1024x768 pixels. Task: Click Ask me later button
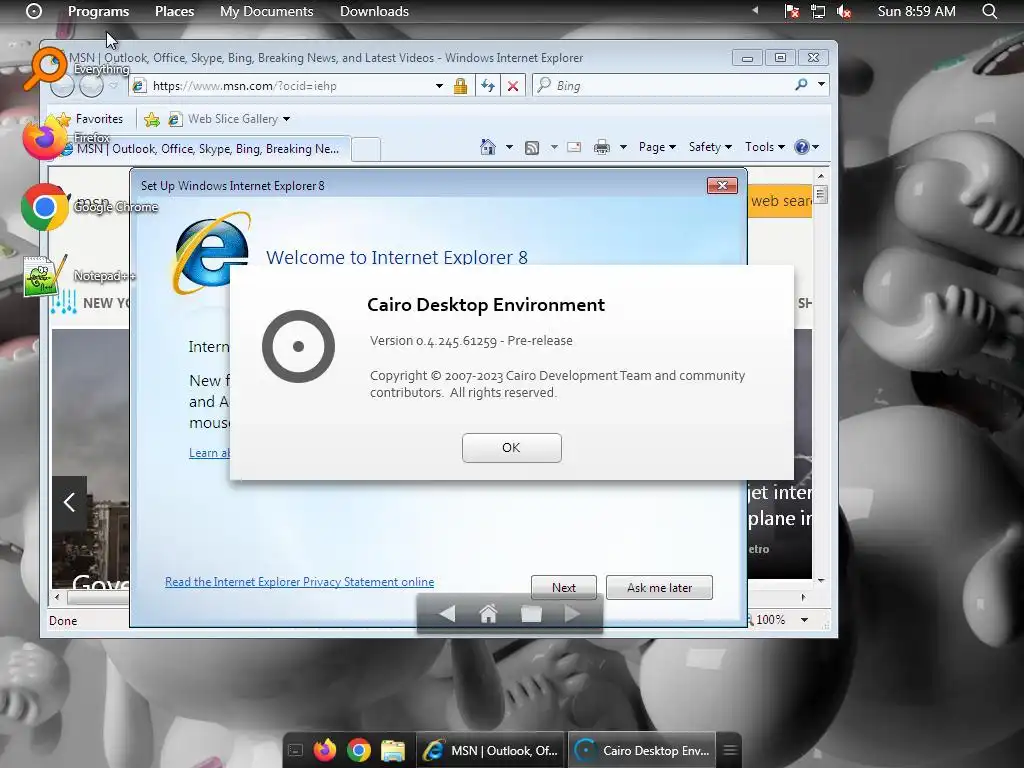click(659, 587)
